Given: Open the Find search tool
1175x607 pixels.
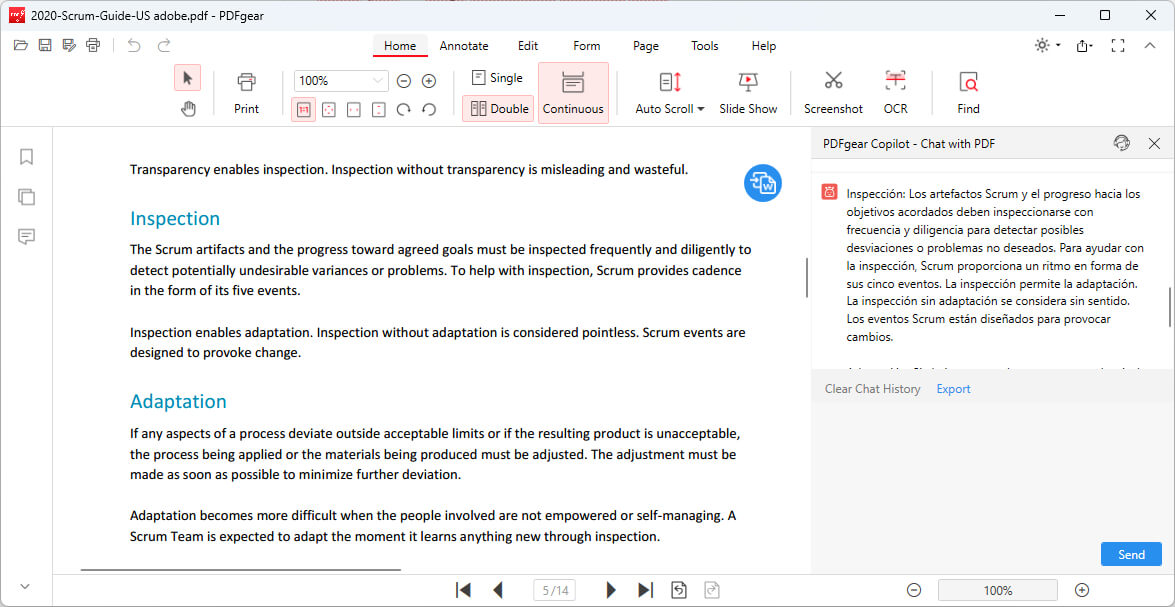Looking at the screenshot, I should point(968,93).
